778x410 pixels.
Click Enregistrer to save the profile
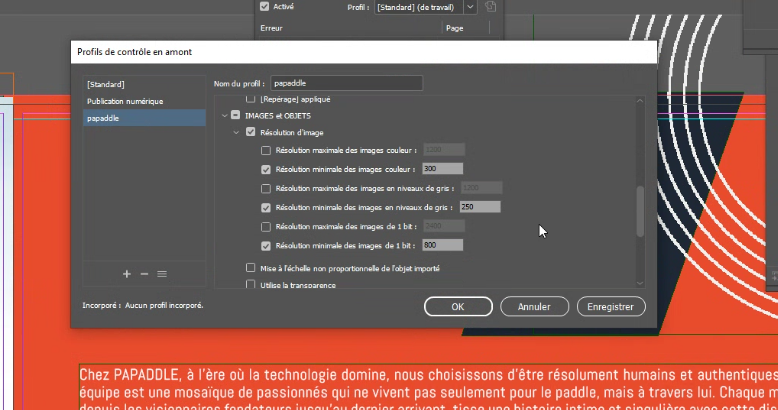click(610, 306)
